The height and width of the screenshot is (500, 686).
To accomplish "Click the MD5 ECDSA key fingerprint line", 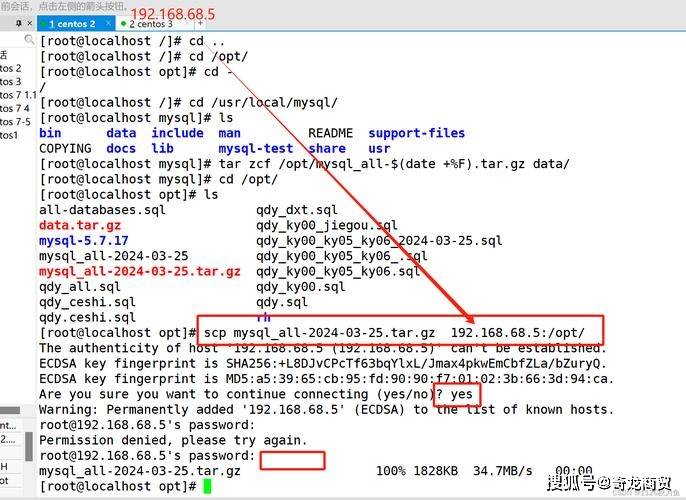I will pos(326,379).
